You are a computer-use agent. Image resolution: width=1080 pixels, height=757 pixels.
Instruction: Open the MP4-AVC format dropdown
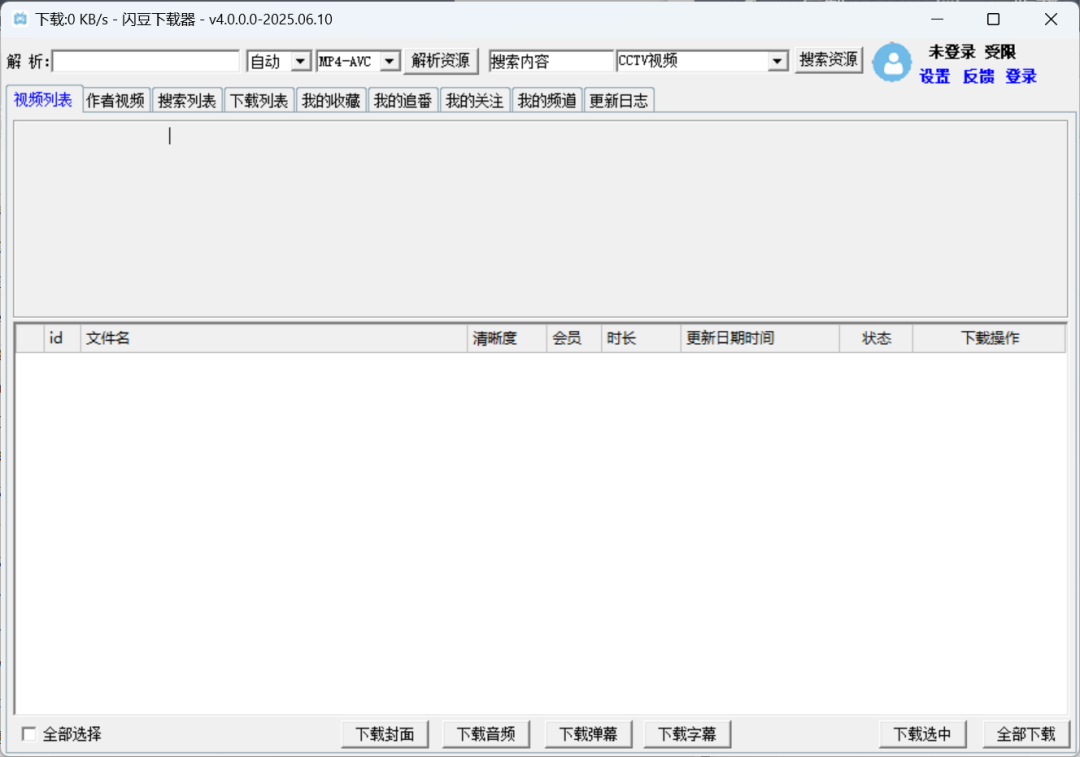(390, 61)
